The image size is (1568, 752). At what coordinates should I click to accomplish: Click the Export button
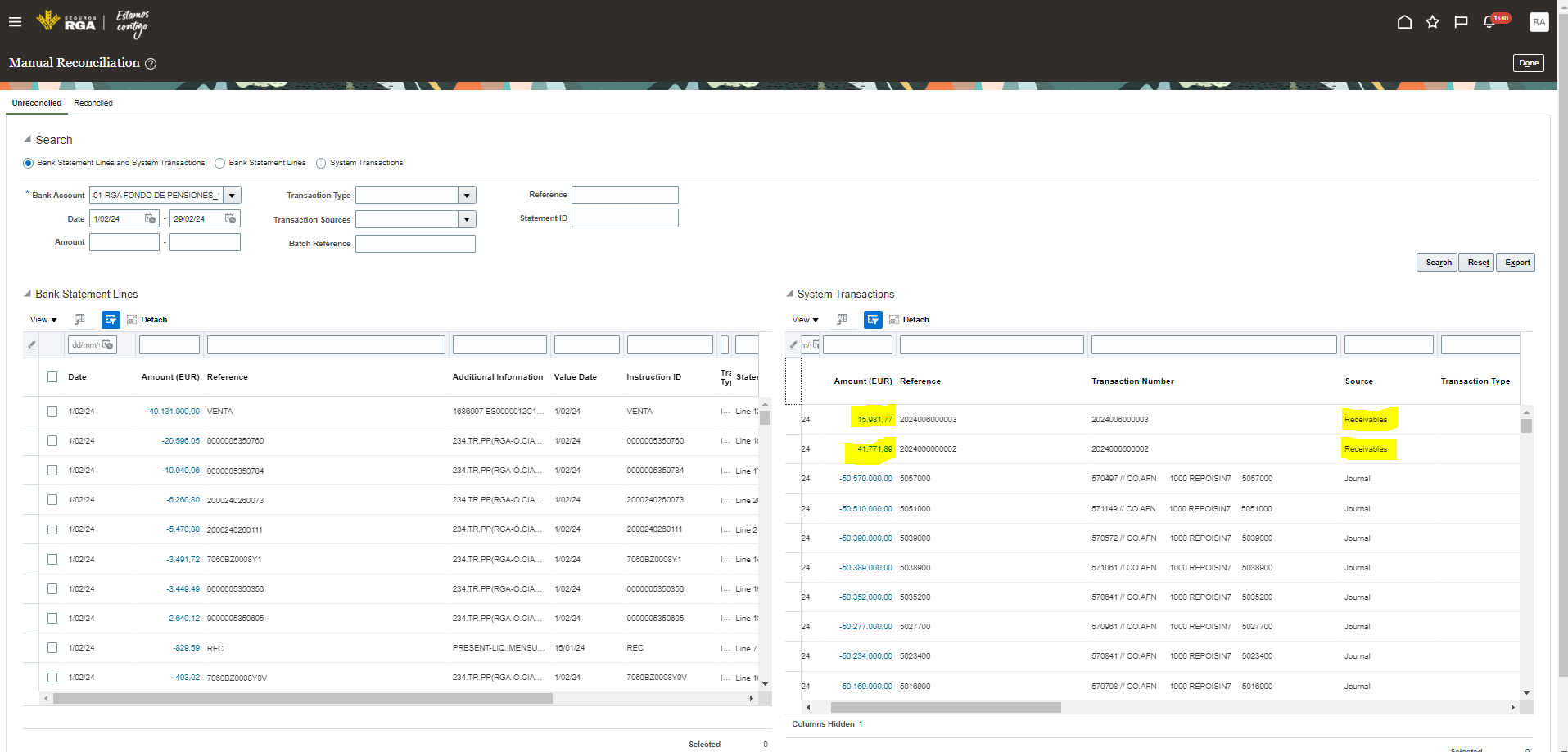pyautogui.click(x=1516, y=263)
